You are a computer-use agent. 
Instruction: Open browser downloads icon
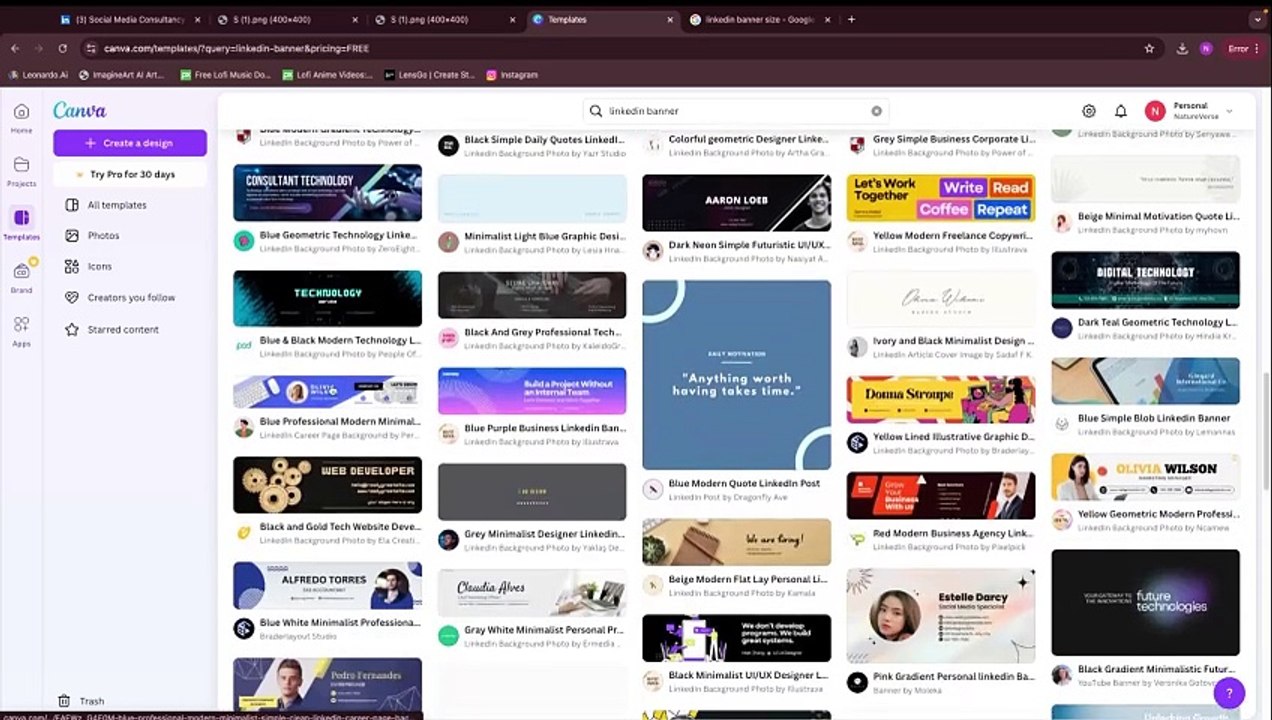[x=1182, y=48]
